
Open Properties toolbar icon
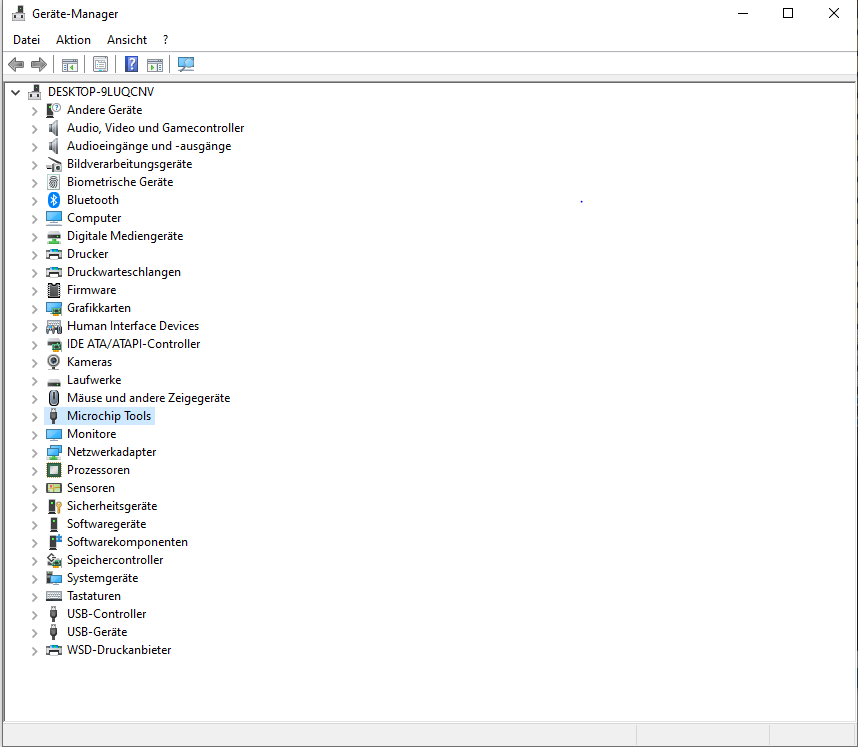100,64
